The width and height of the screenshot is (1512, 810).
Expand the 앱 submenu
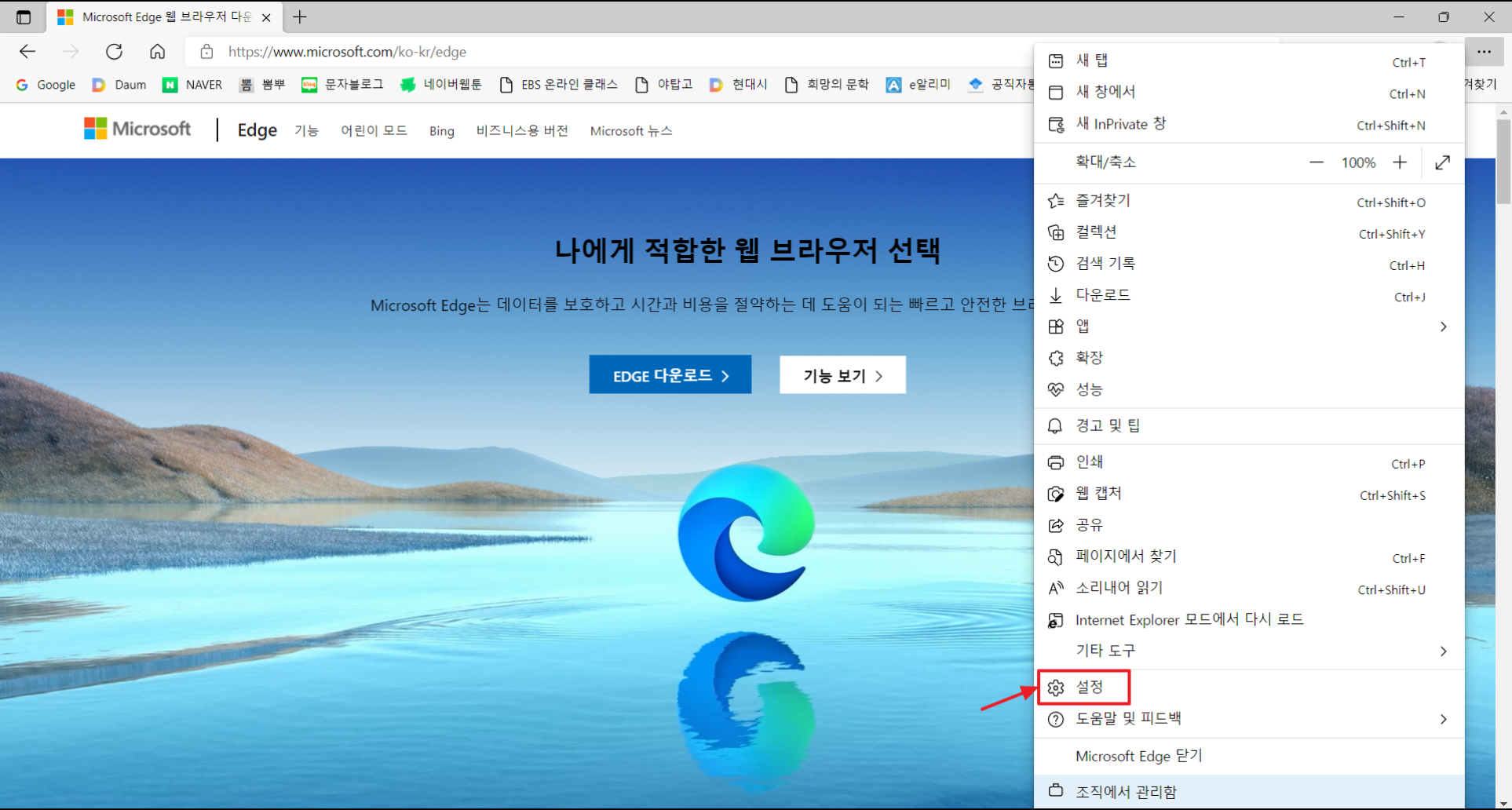point(1249,327)
